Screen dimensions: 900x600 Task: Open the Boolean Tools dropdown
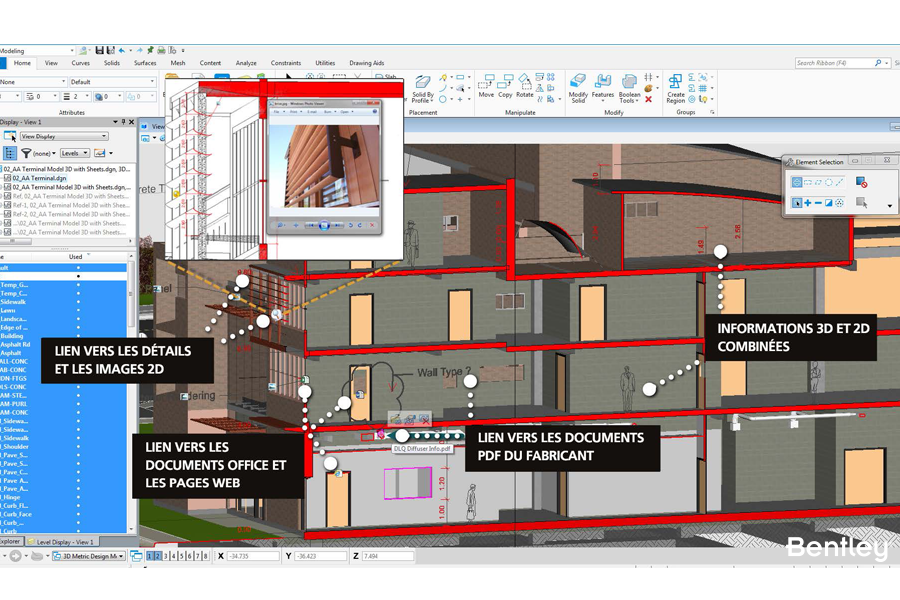coord(629,88)
